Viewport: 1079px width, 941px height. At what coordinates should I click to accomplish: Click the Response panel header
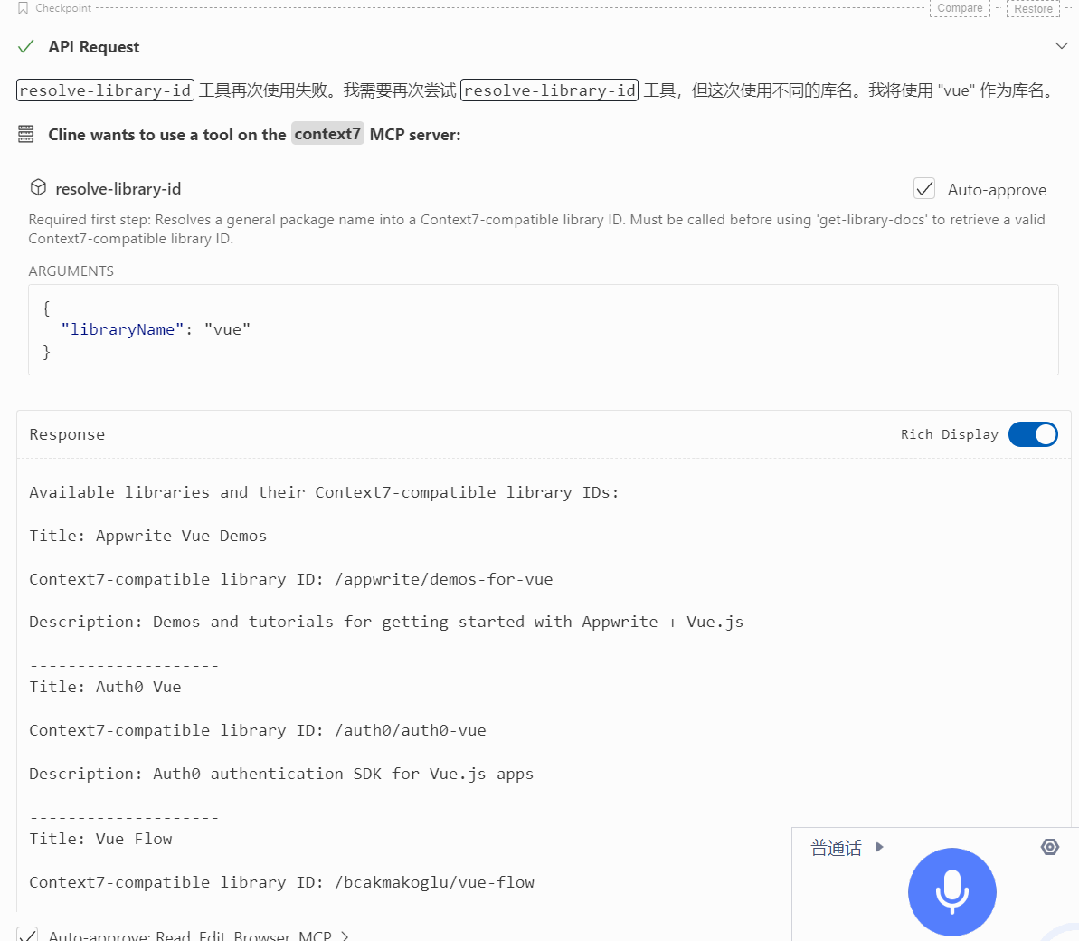[66, 434]
